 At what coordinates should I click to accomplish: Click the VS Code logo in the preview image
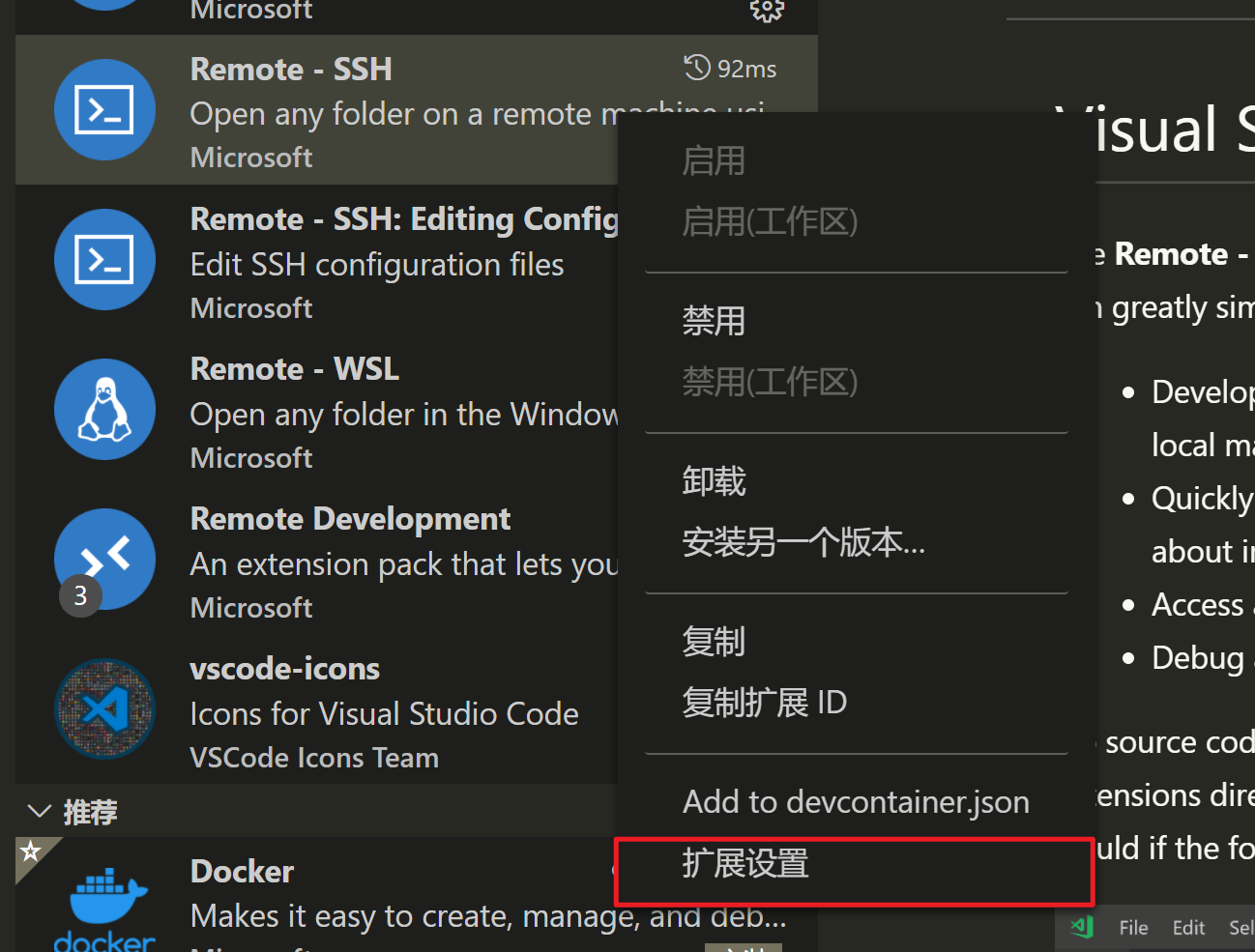click(1081, 927)
